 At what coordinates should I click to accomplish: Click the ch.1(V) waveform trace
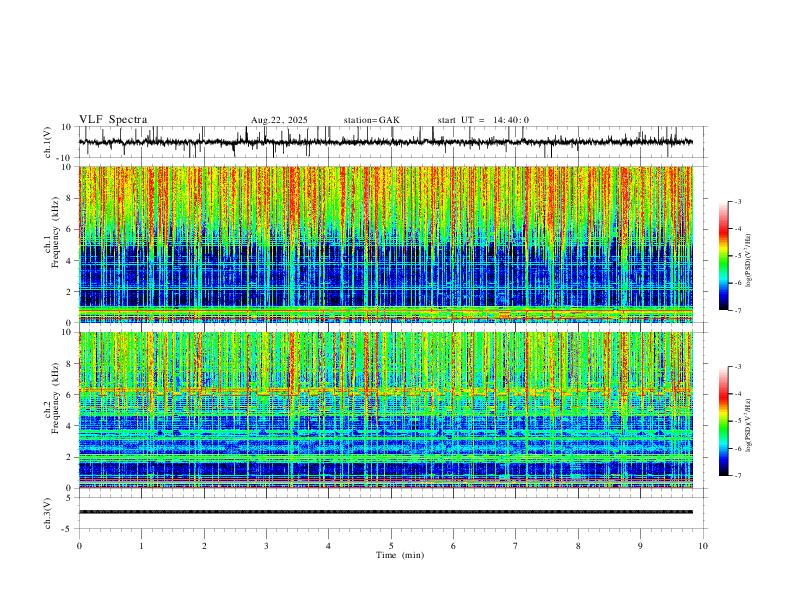[386, 142]
